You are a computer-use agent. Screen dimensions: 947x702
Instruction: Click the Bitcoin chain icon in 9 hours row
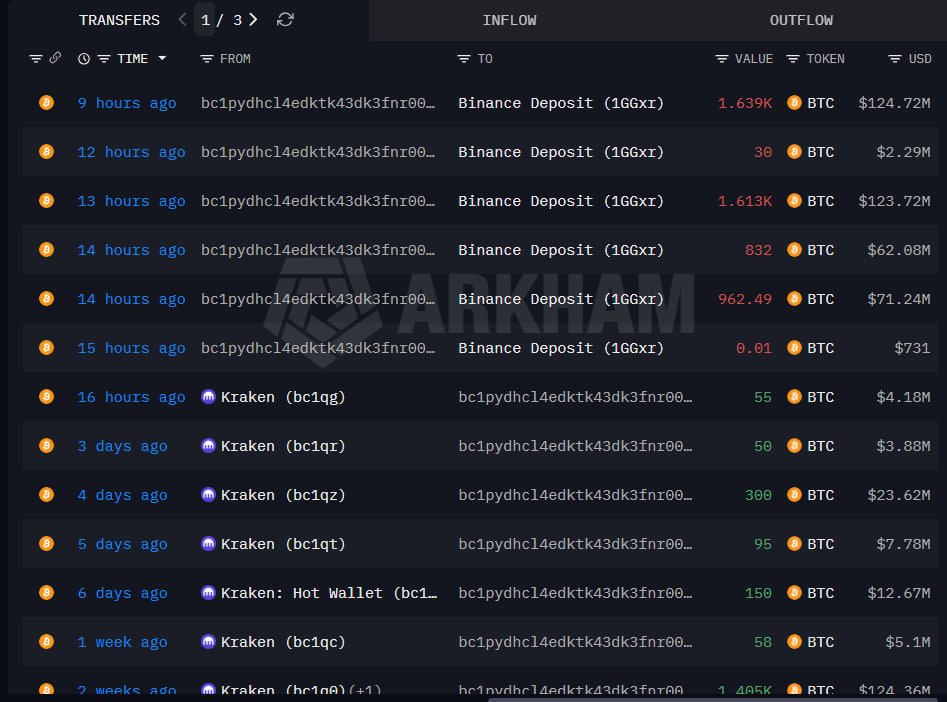(47, 103)
